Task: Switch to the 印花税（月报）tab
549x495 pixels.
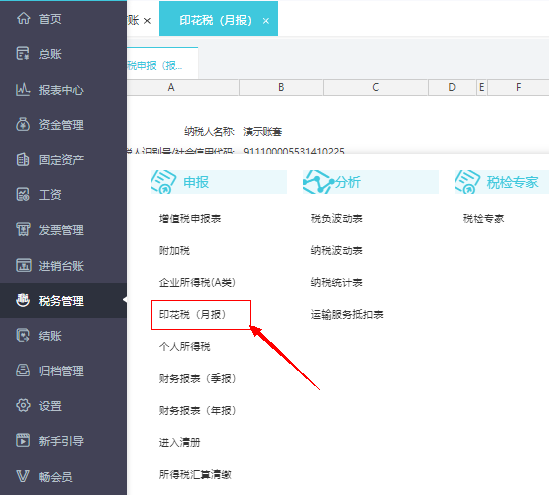Action: click(215, 20)
